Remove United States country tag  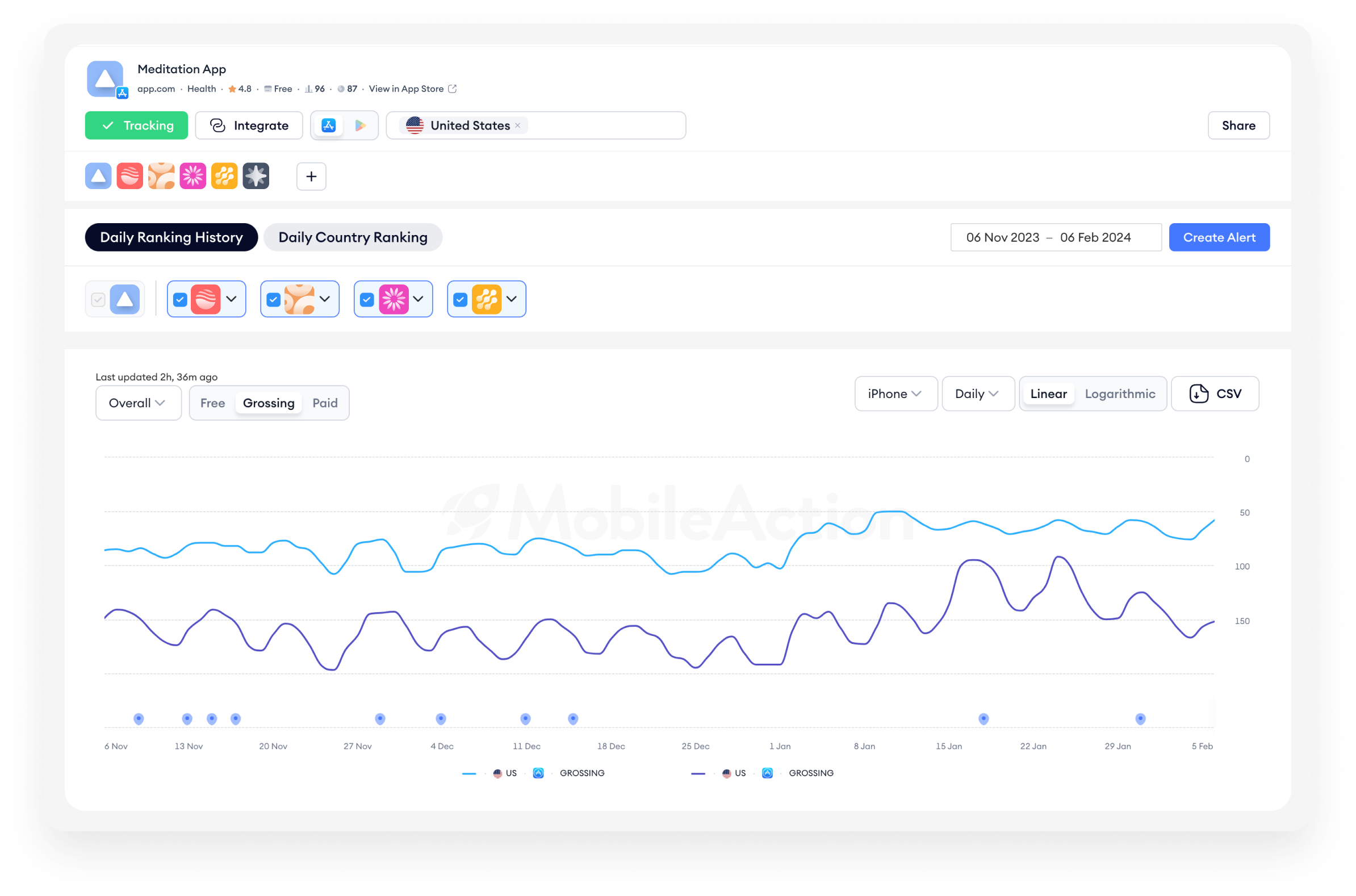click(518, 125)
